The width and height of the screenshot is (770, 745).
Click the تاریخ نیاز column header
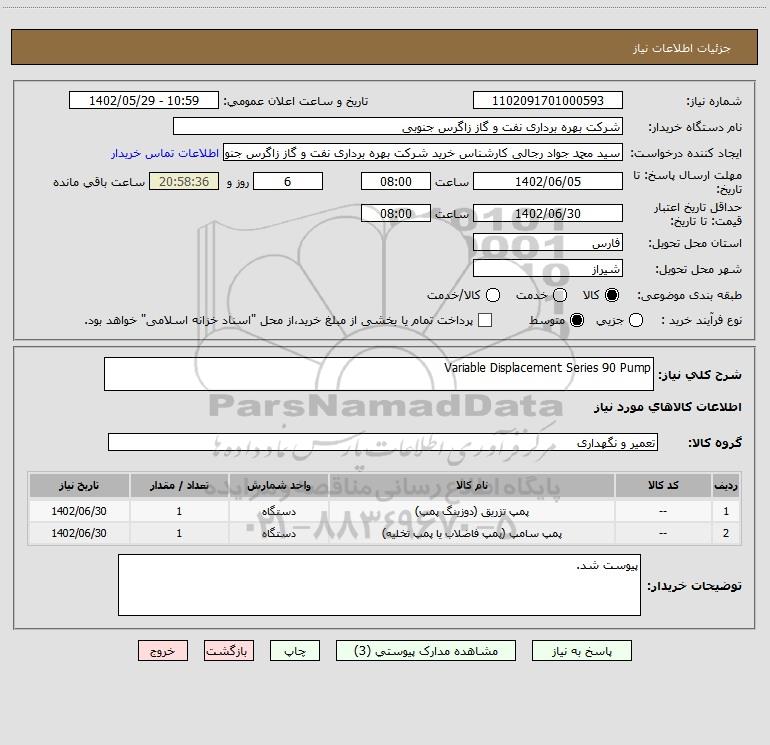[x=79, y=485]
